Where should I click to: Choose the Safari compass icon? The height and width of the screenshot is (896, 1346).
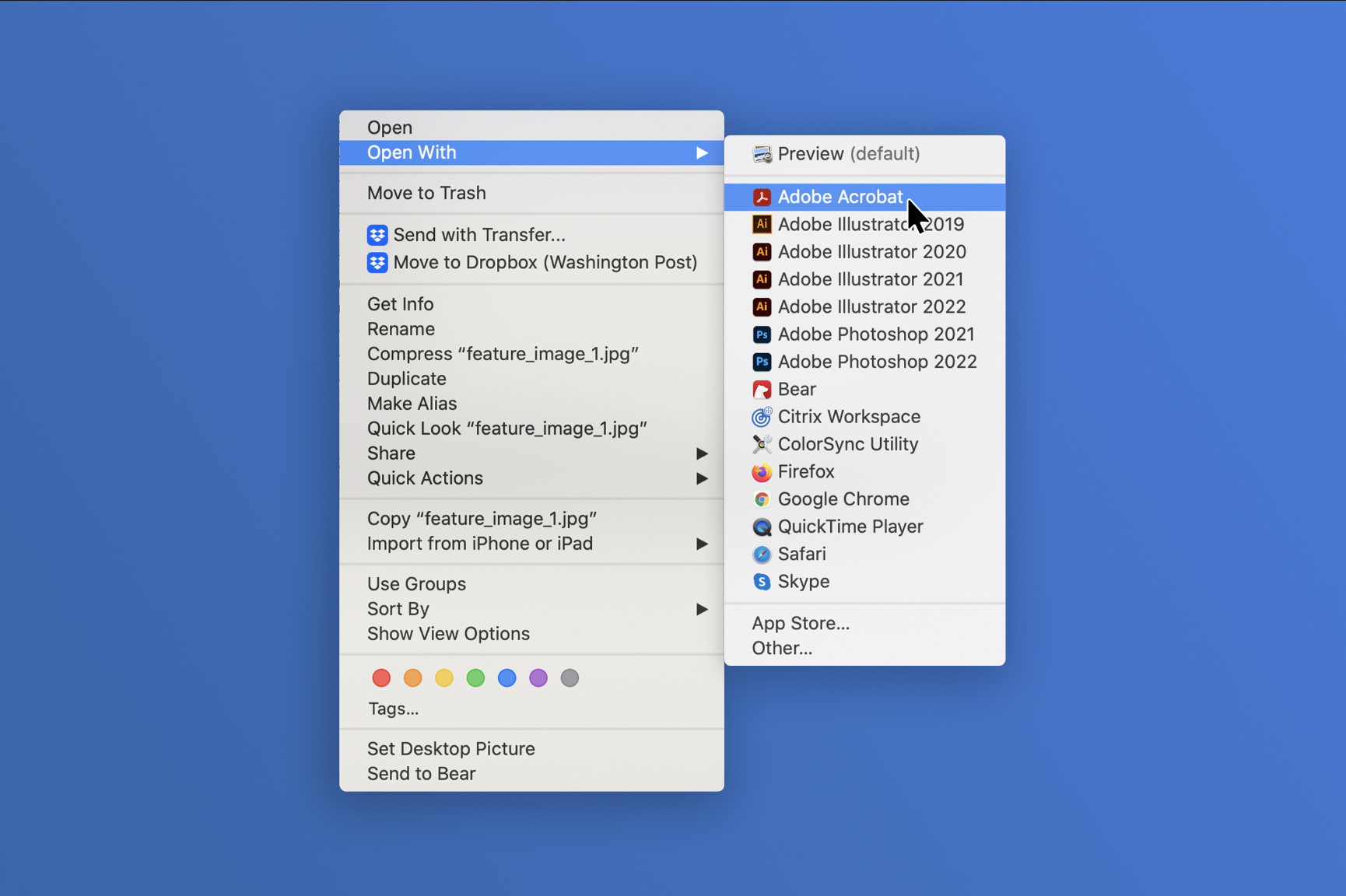762,555
